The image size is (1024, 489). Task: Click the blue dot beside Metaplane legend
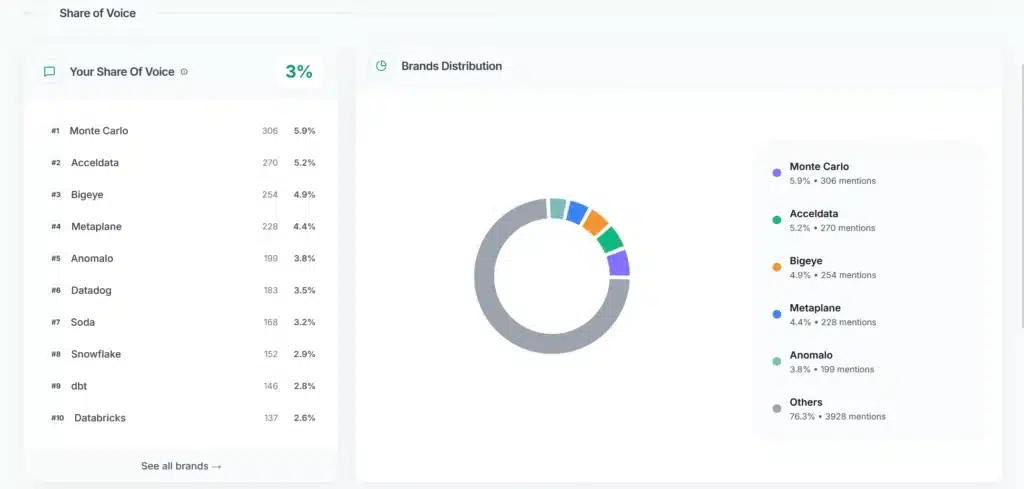(776, 314)
